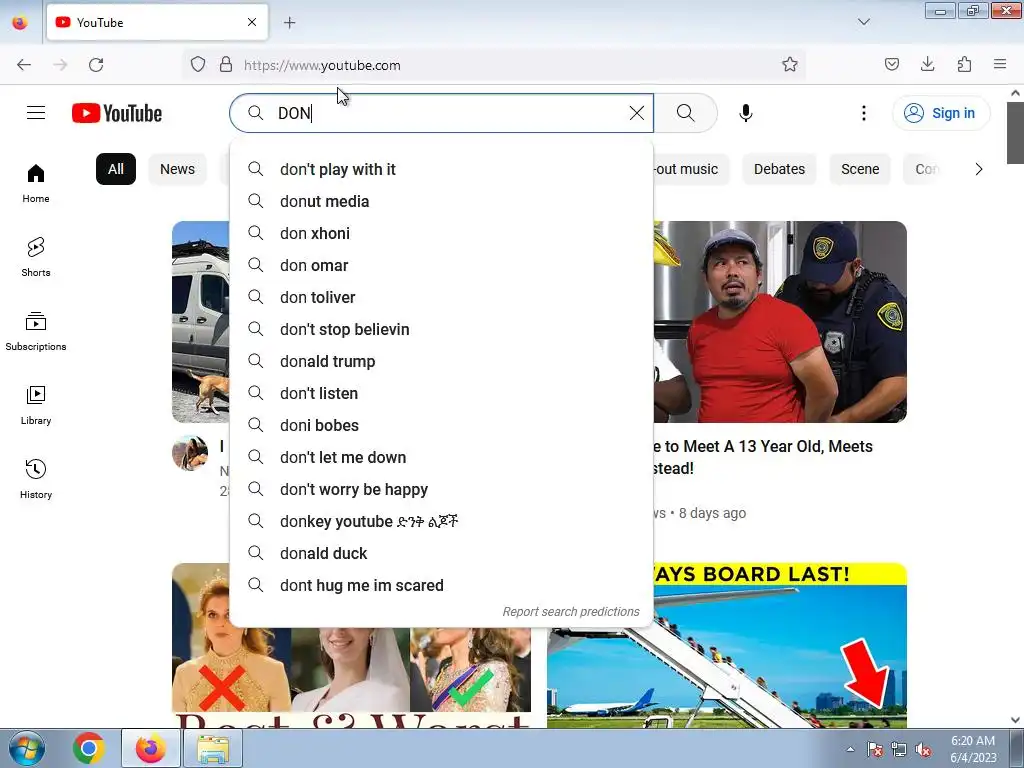Open video title "Meet A 13 Year Old"
The image size is (1024, 768).
[763, 456]
